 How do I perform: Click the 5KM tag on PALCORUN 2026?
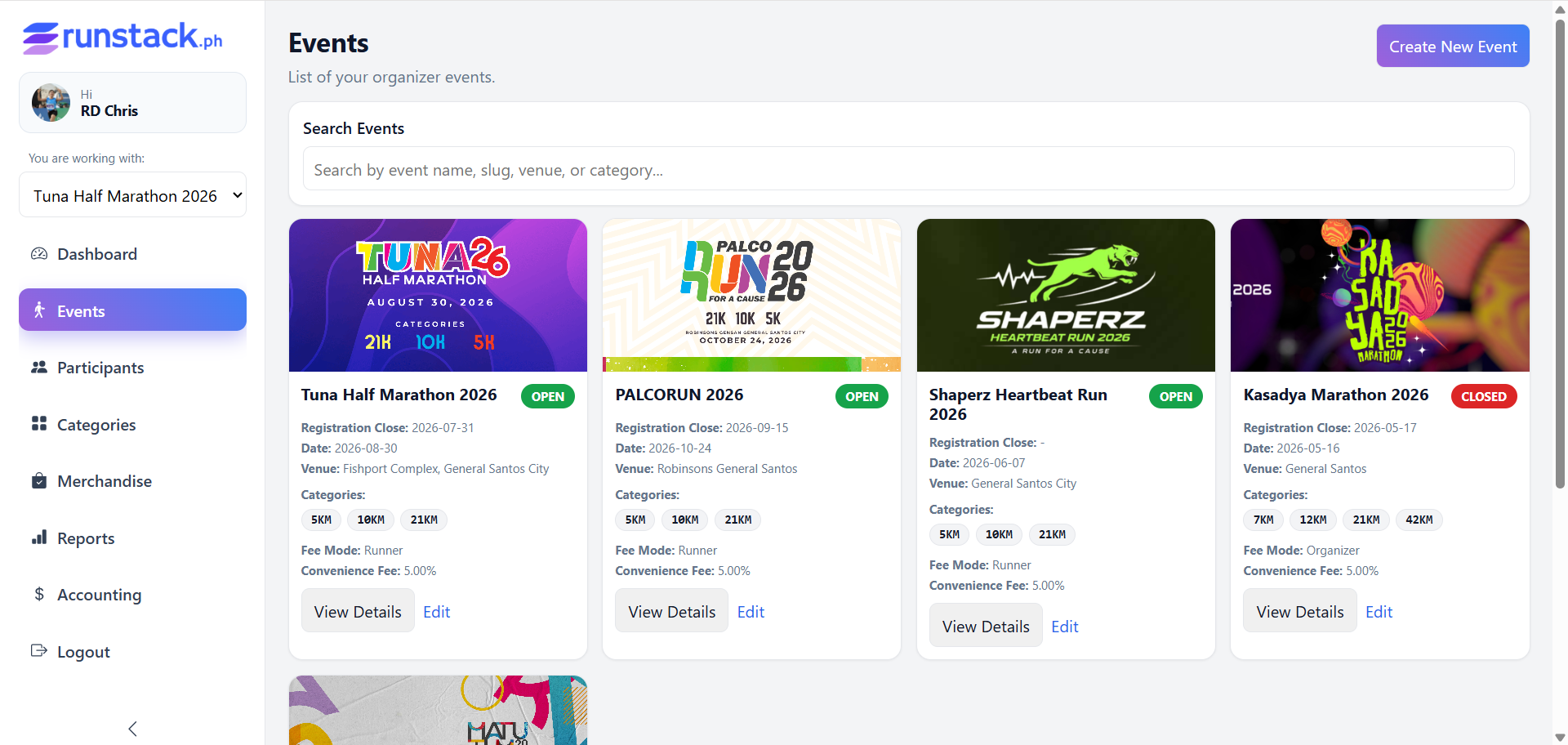[635, 520]
